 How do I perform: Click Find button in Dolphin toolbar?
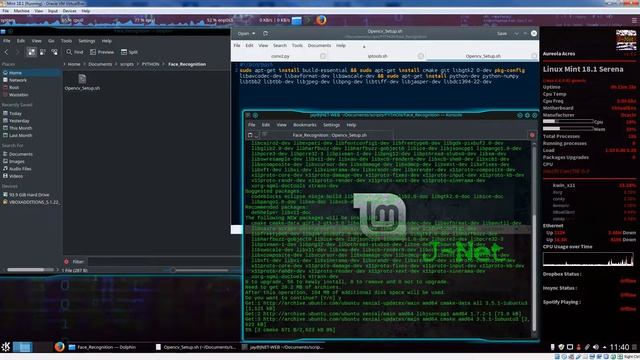[75, 52]
